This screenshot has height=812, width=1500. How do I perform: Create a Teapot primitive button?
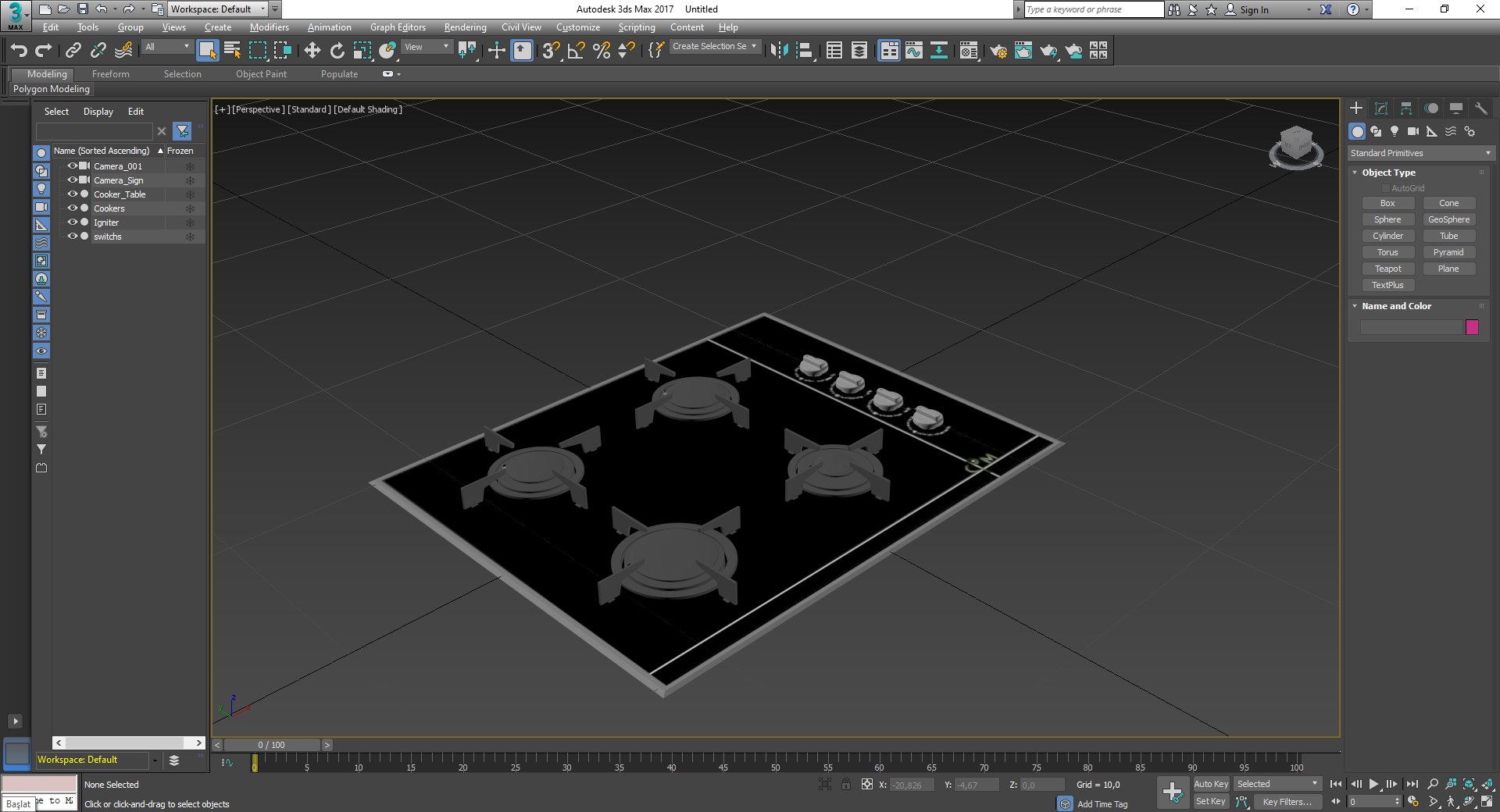click(1387, 269)
